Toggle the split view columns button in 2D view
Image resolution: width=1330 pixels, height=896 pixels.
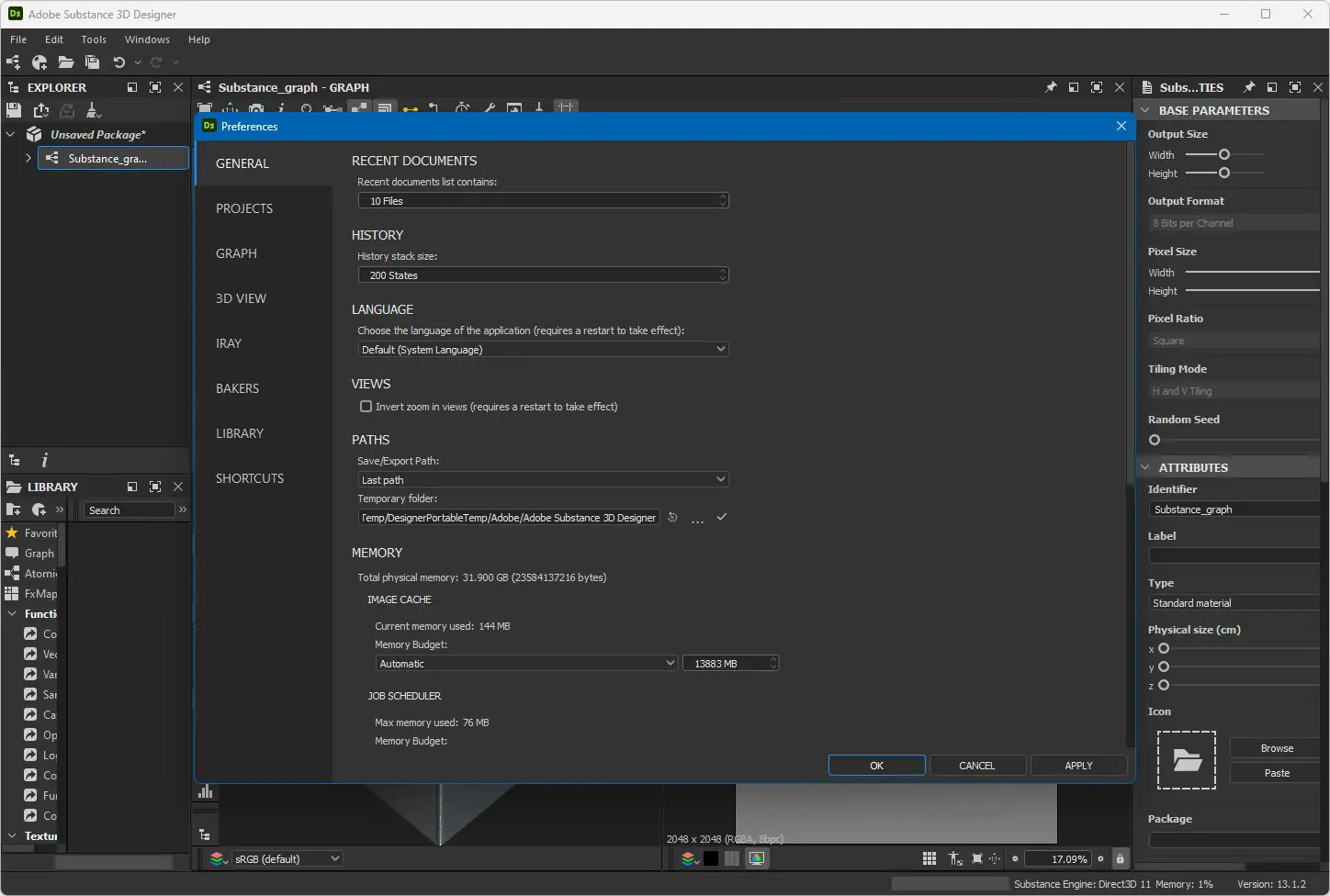click(731, 858)
